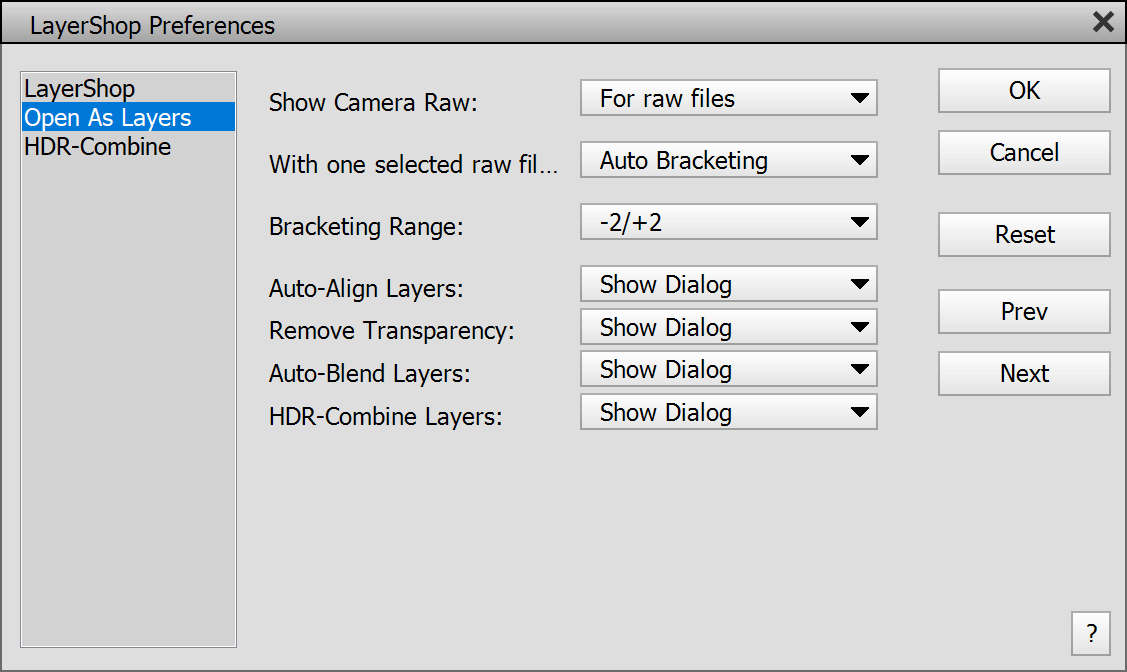Reset preferences with the Reset button
This screenshot has height=672, width=1127.
pos(1024,235)
